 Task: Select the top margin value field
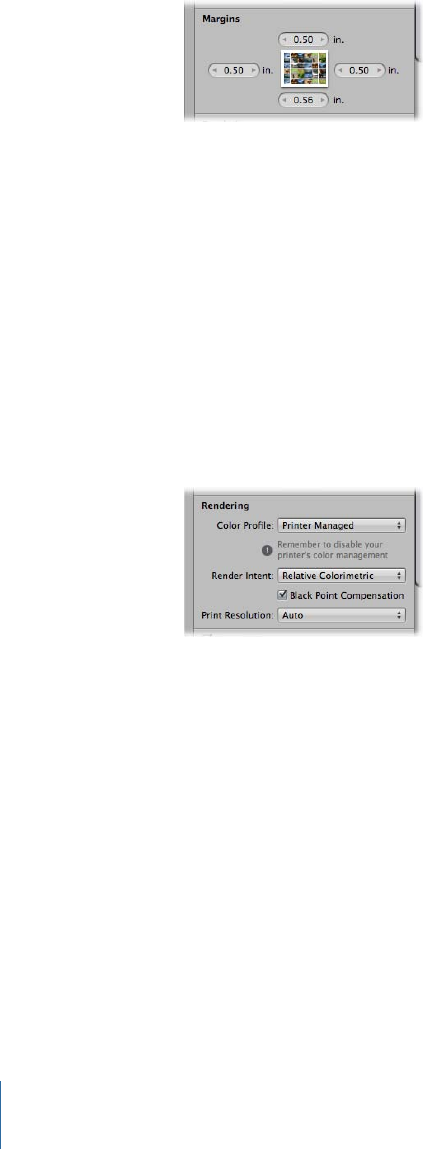tap(304, 39)
